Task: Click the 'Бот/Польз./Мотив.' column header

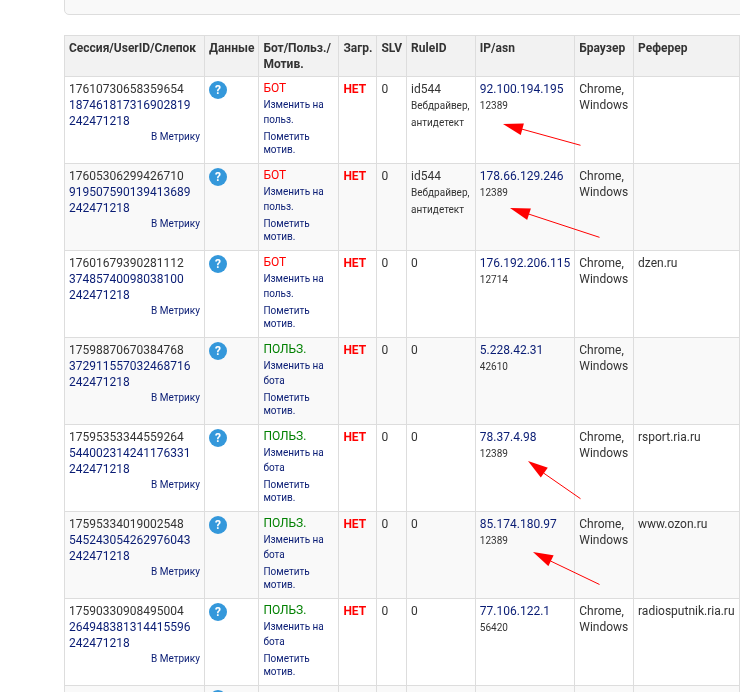Action: point(296,55)
